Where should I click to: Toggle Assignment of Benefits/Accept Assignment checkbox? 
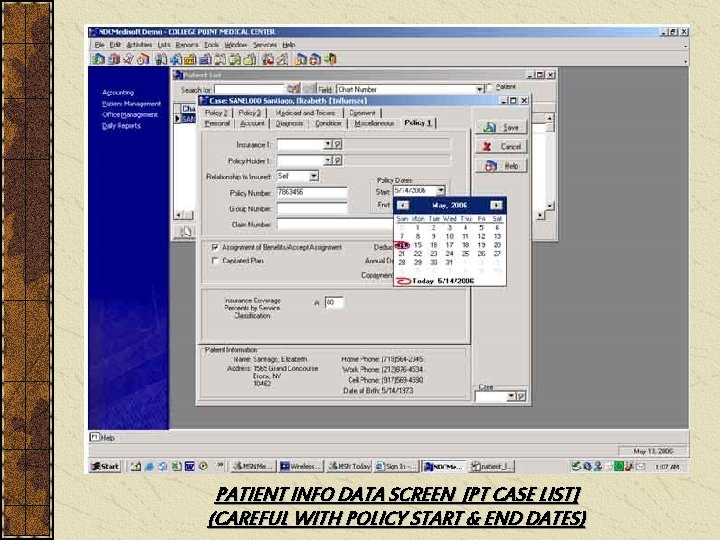click(214, 248)
